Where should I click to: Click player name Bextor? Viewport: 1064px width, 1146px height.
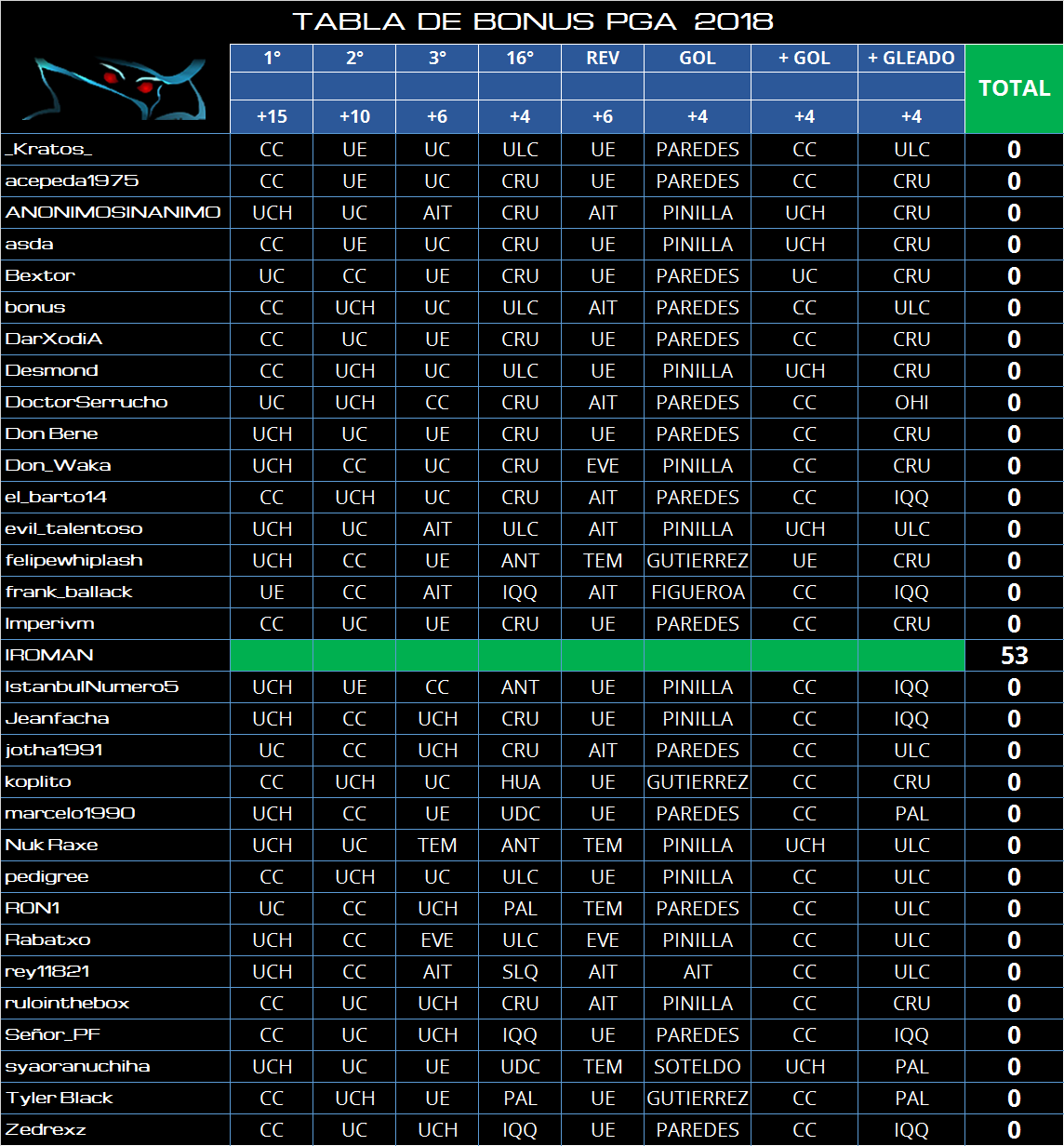pos(40,276)
